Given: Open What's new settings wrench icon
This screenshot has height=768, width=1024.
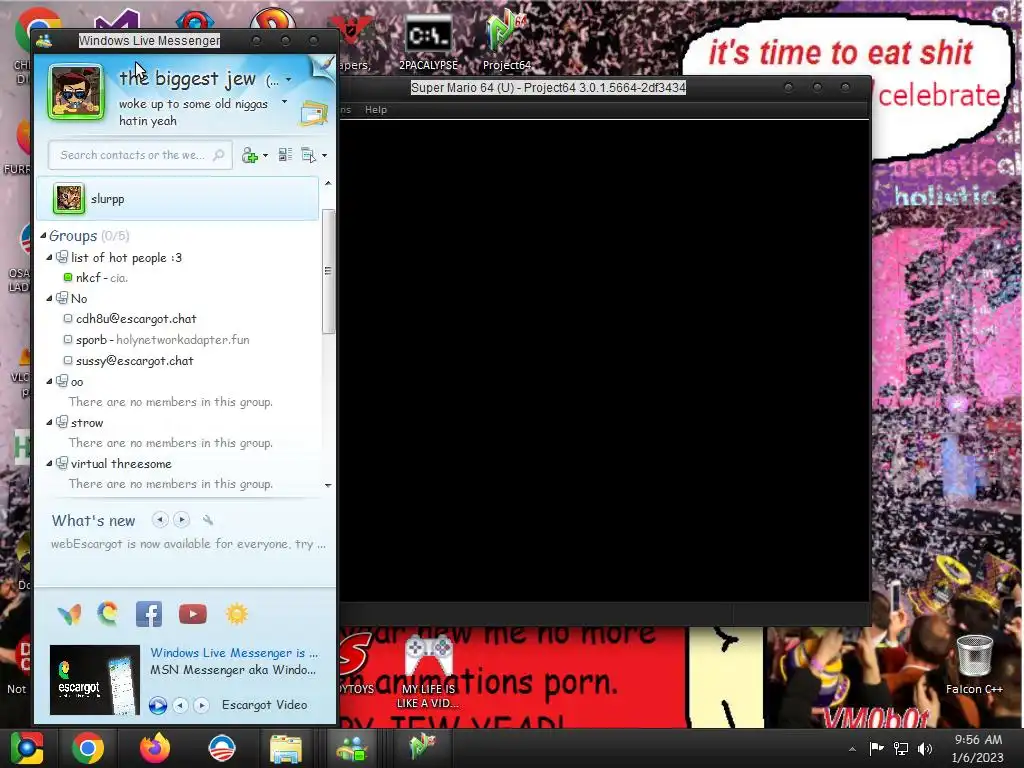Looking at the screenshot, I should pyautogui.click(x=208, y=520).
